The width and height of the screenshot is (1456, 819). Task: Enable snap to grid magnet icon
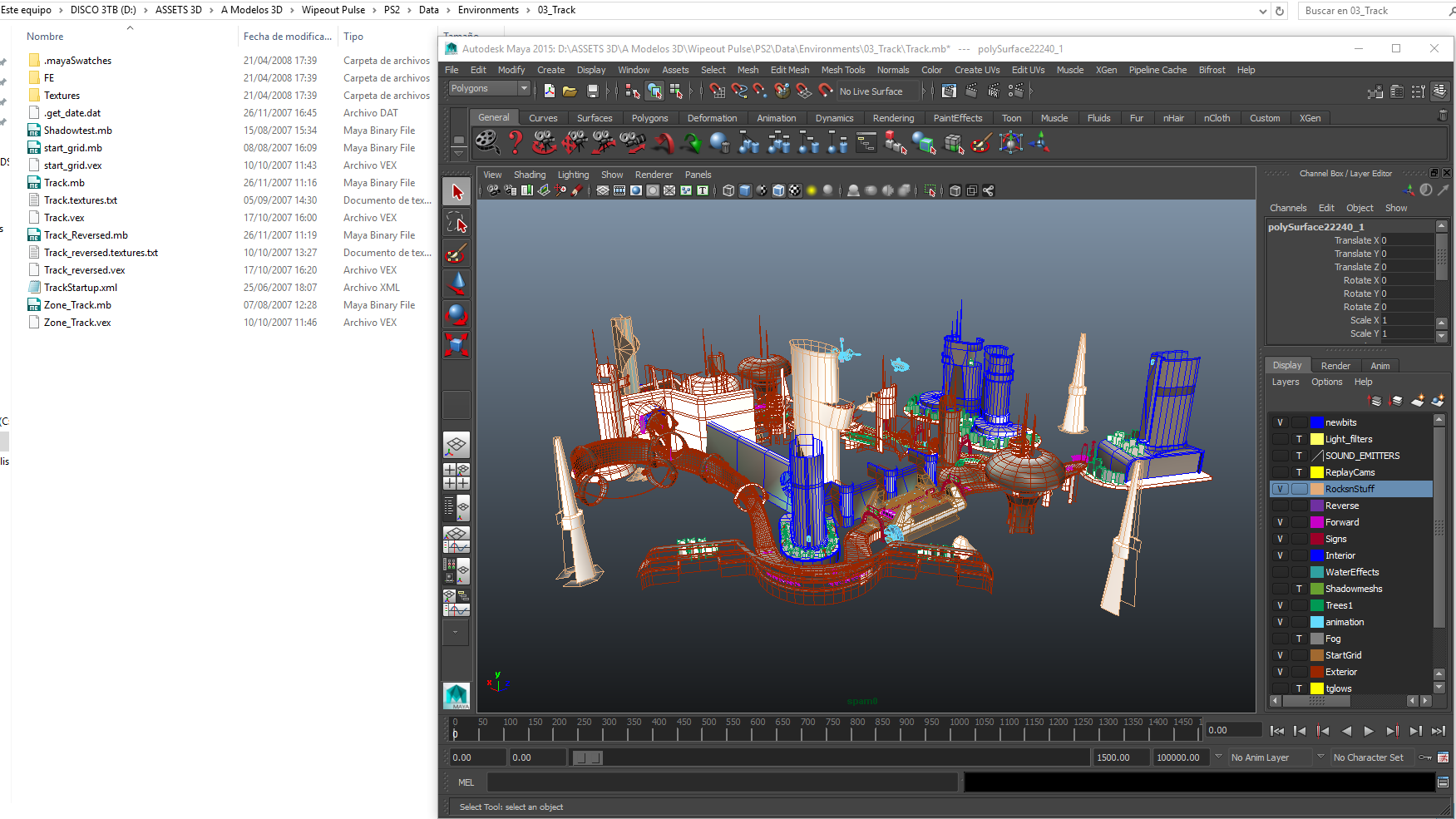point(718,91)
